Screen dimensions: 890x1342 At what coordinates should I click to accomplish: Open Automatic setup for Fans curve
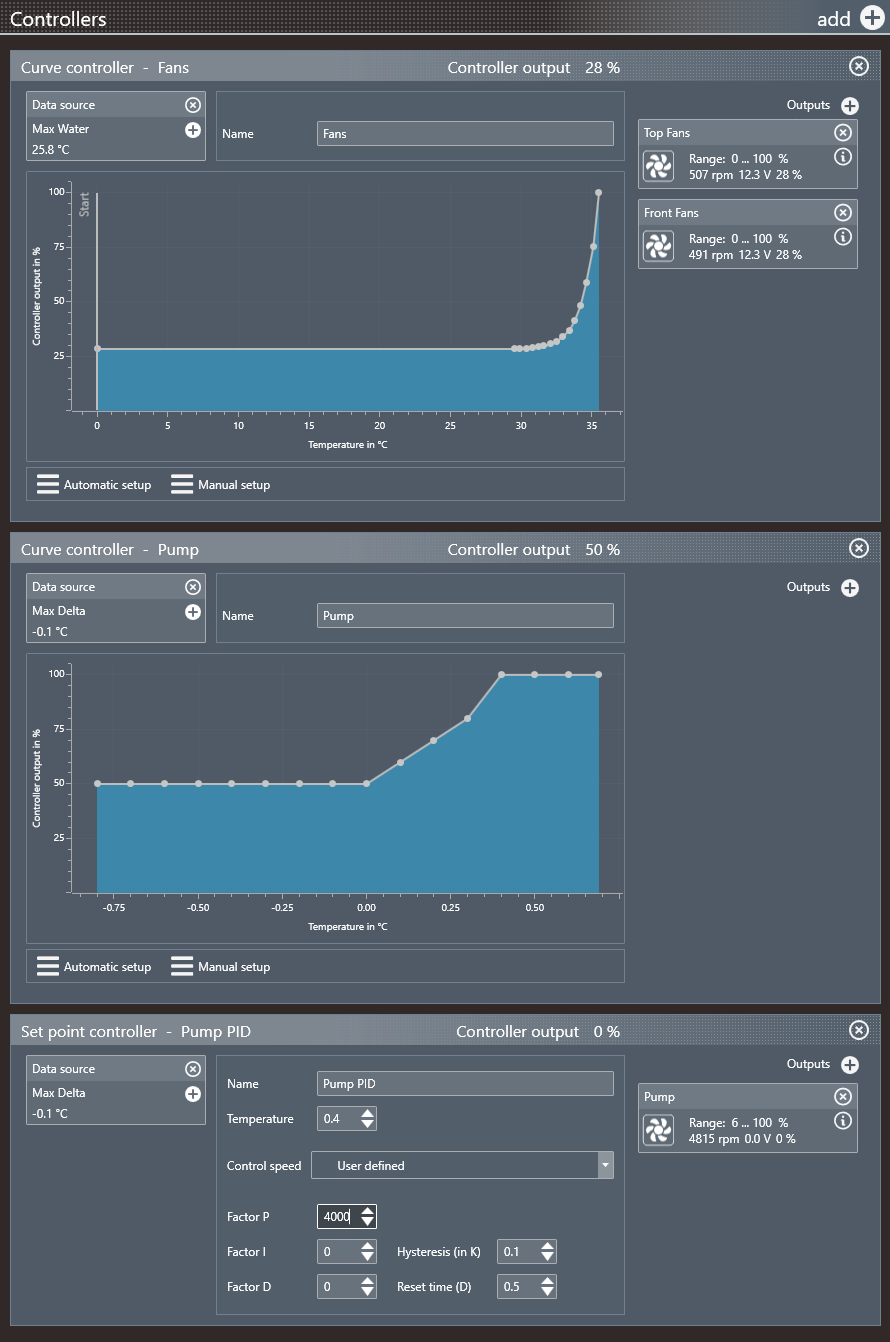click(94, 485)
